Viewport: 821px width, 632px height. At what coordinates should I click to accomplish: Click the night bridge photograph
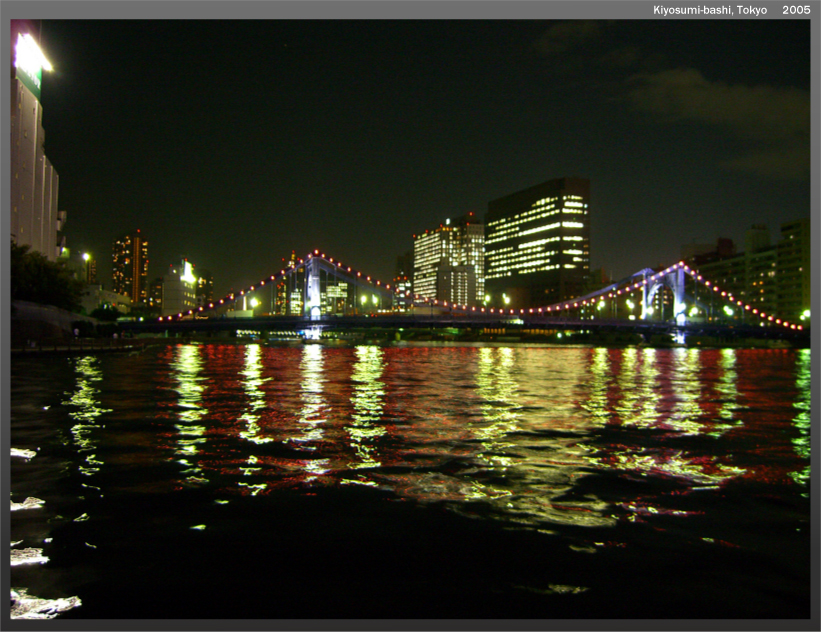pyautogui.click(x=410, y=319)
